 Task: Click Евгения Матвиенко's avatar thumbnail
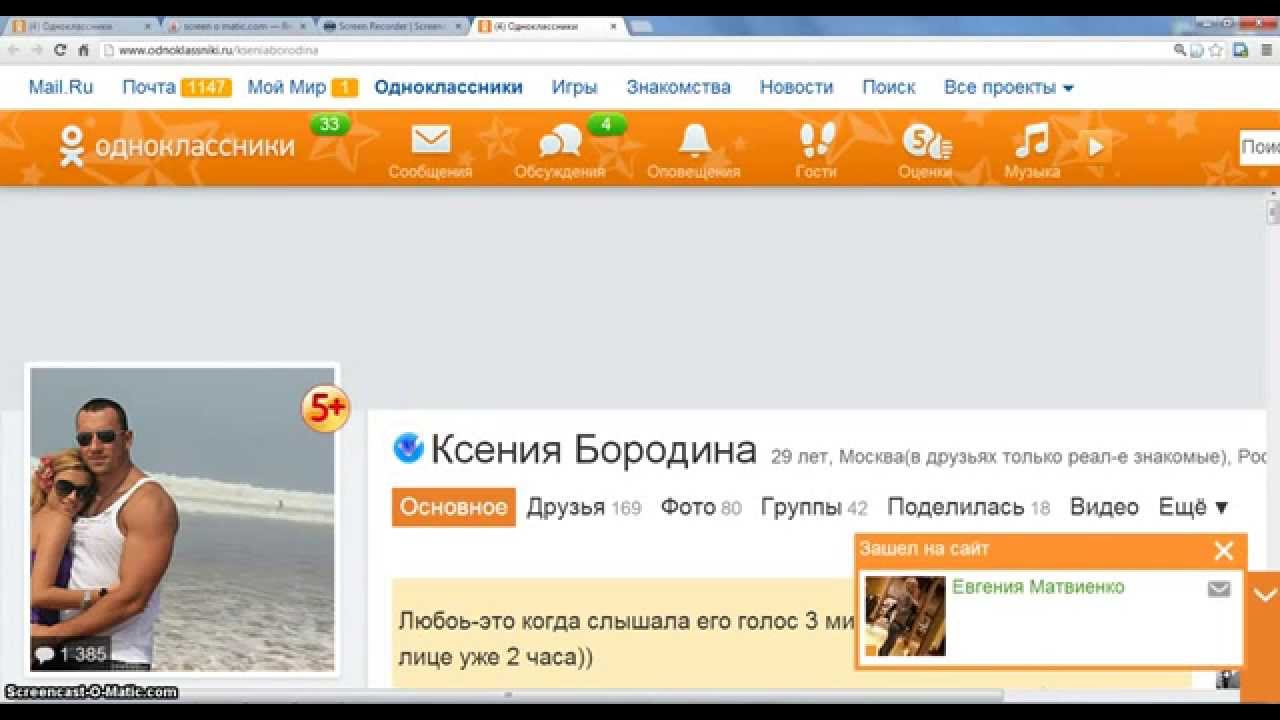[905, 616]
